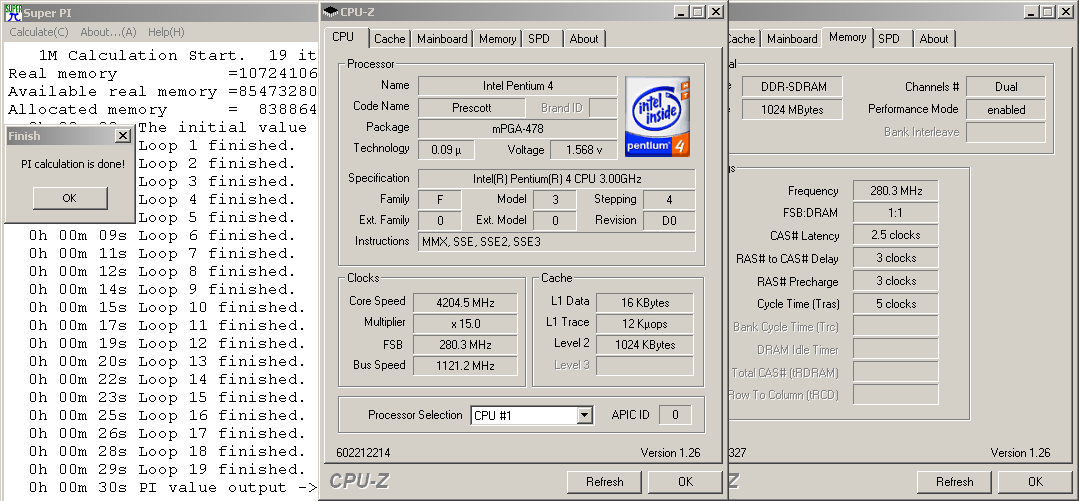Click the Stepping value 4
This screenshot has height=501, width=1079.
point(669,200)
